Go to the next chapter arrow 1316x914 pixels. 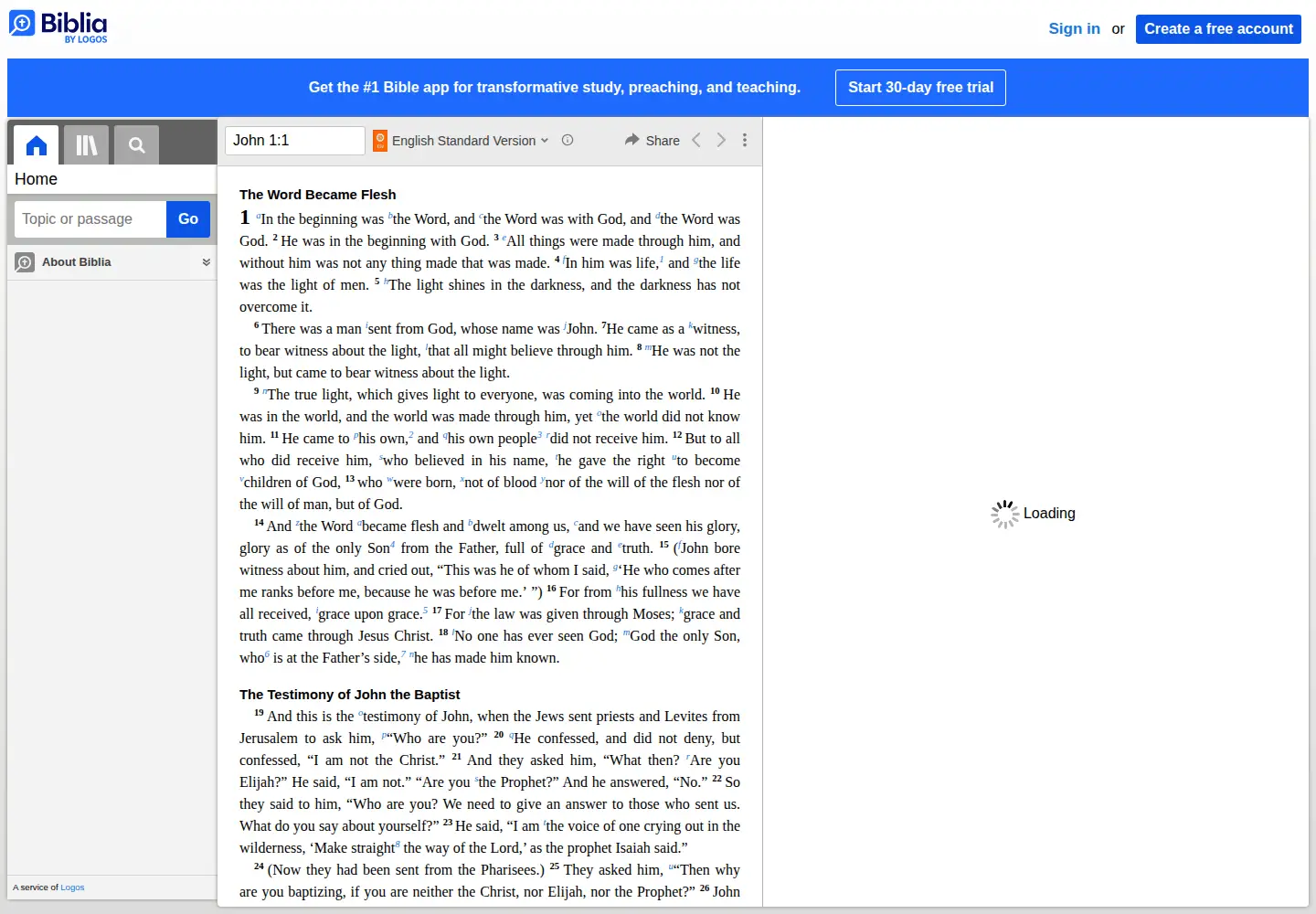tap(721, 140)
